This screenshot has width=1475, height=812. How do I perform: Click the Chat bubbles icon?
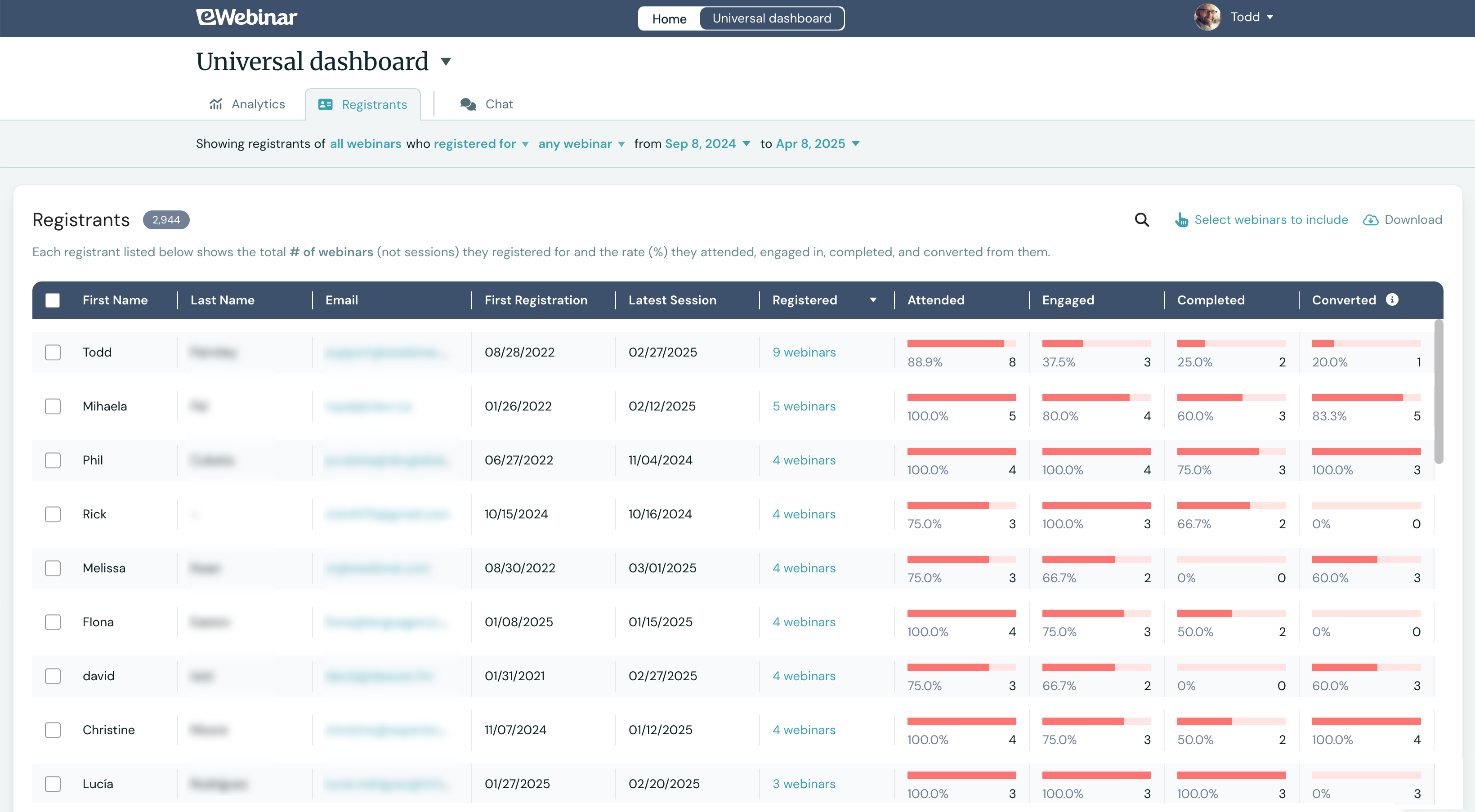coord(468,104)
